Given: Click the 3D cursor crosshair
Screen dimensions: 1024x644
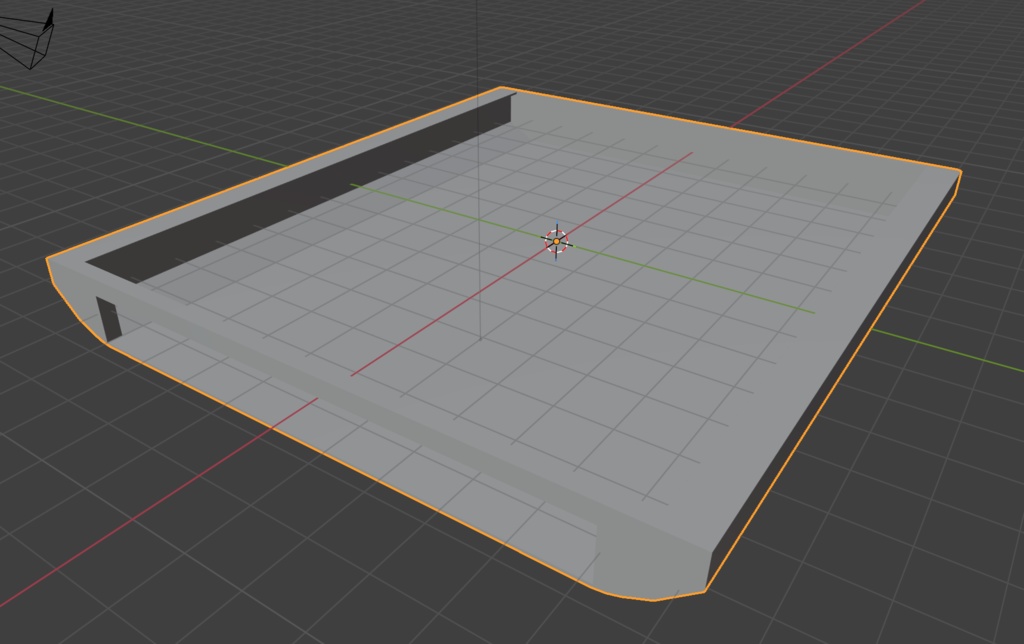Looking at the screenshot, I should (556, 242).
